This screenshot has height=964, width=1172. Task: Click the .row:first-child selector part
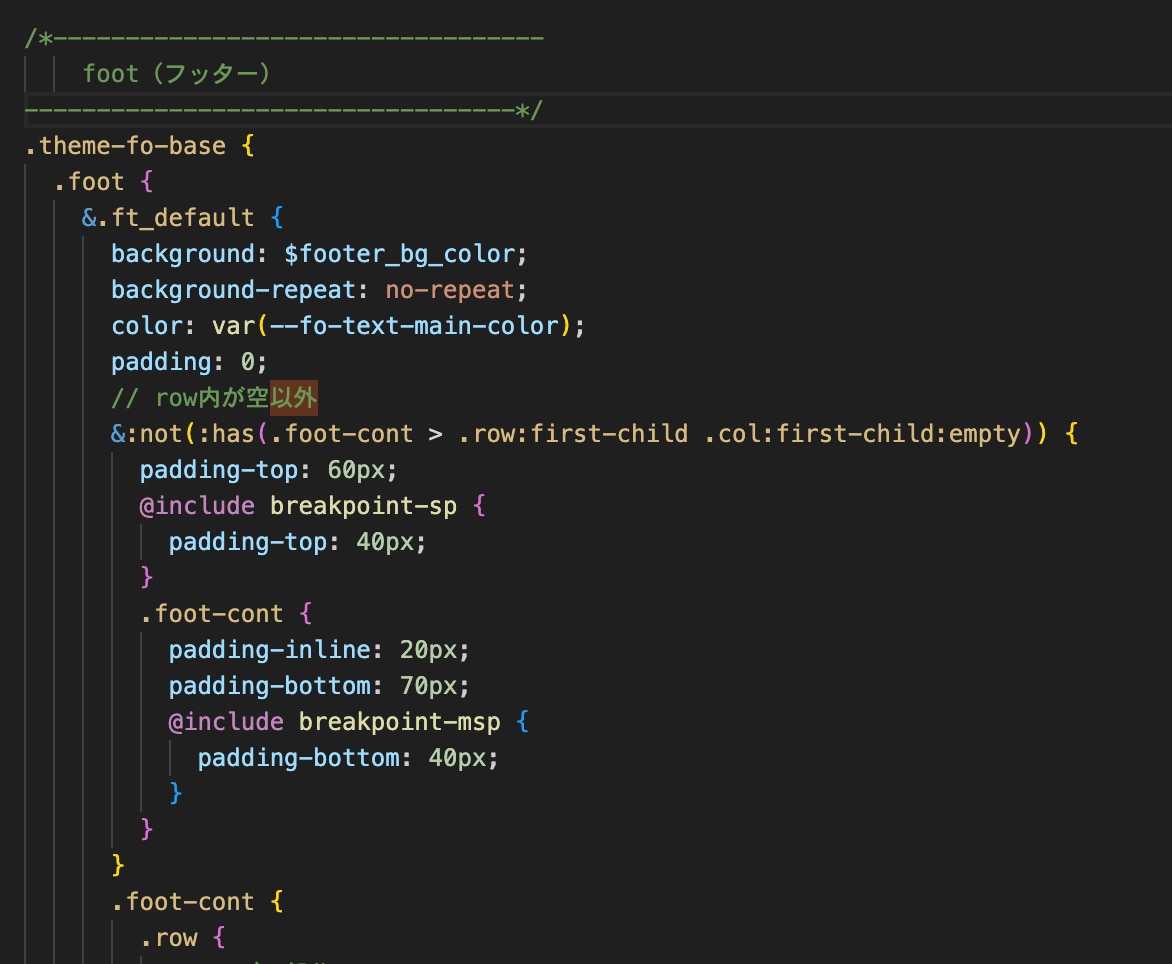573,434
